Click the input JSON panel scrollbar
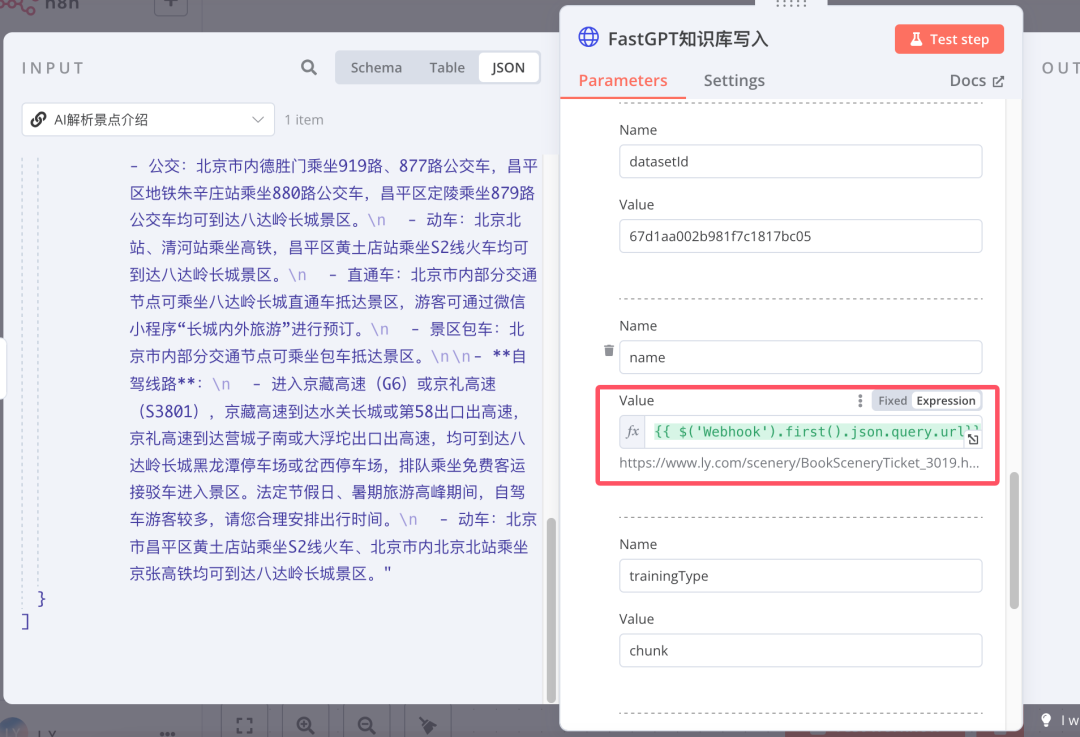The height and width of the screenshot is (737, 1080). [551, 610]
